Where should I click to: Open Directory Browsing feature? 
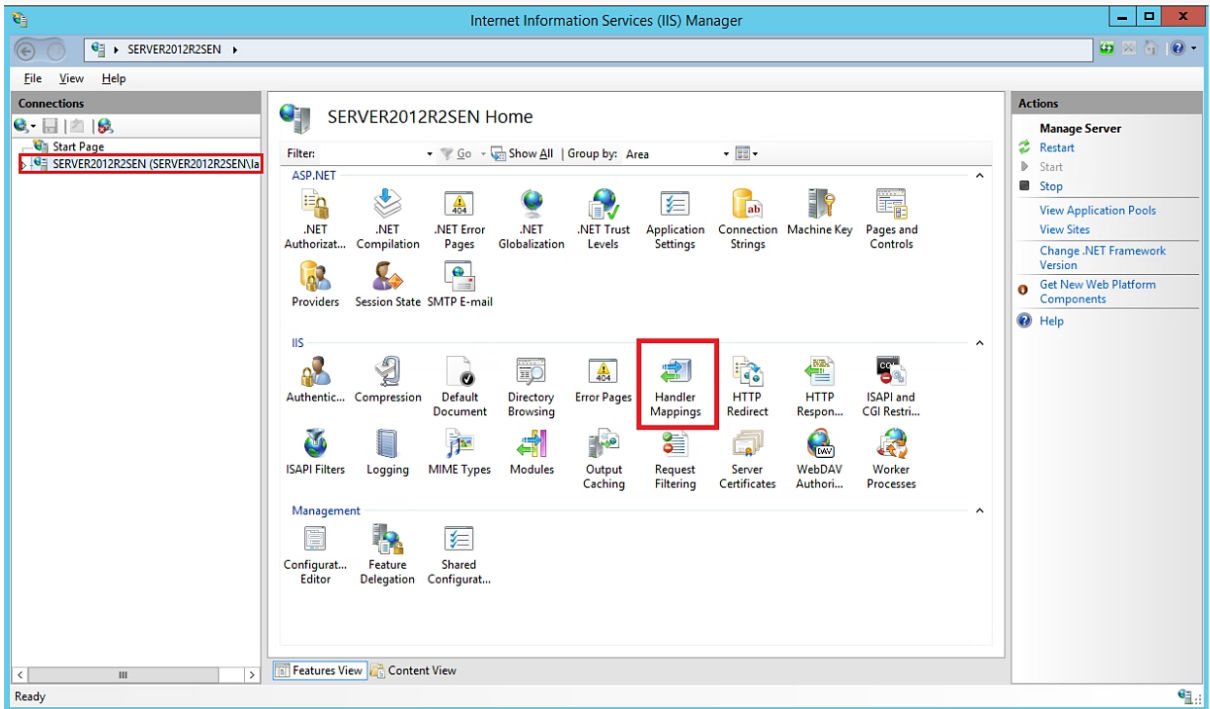pyautogui.click(x=531, y=387)
